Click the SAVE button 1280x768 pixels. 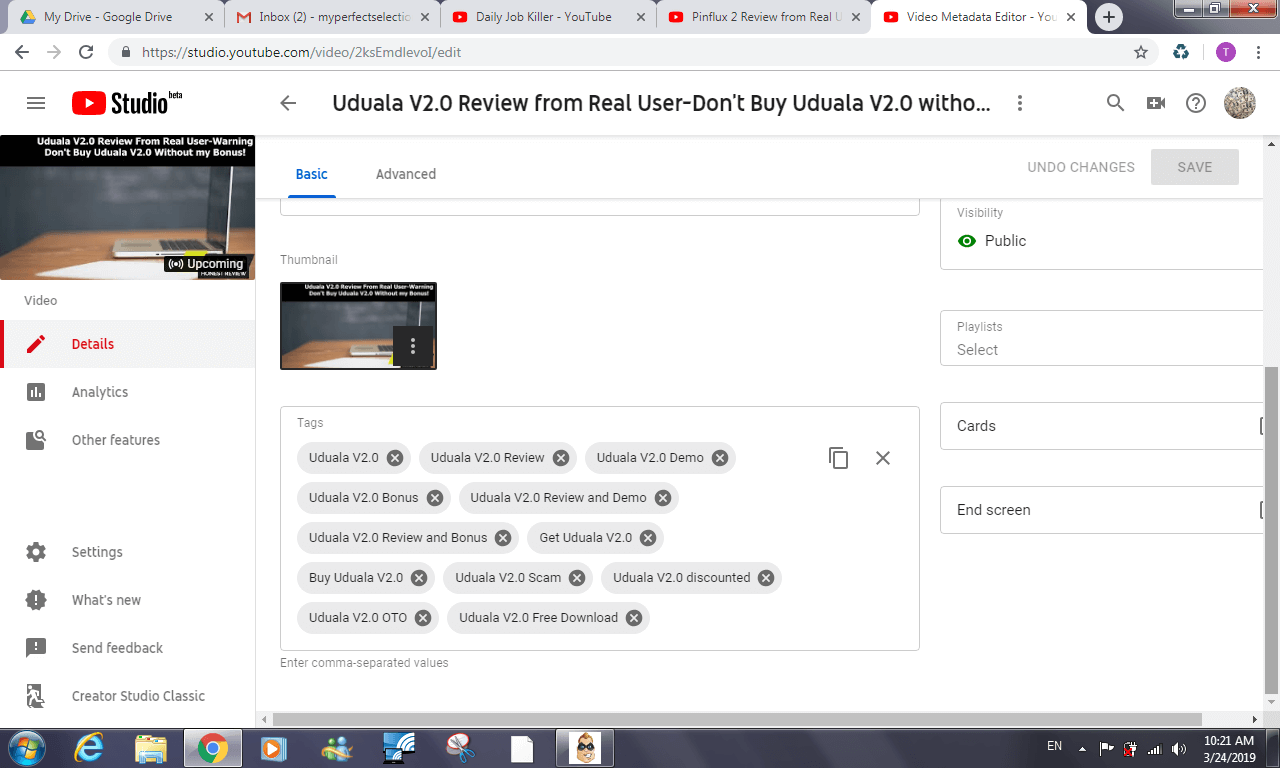click(1195, 167)
